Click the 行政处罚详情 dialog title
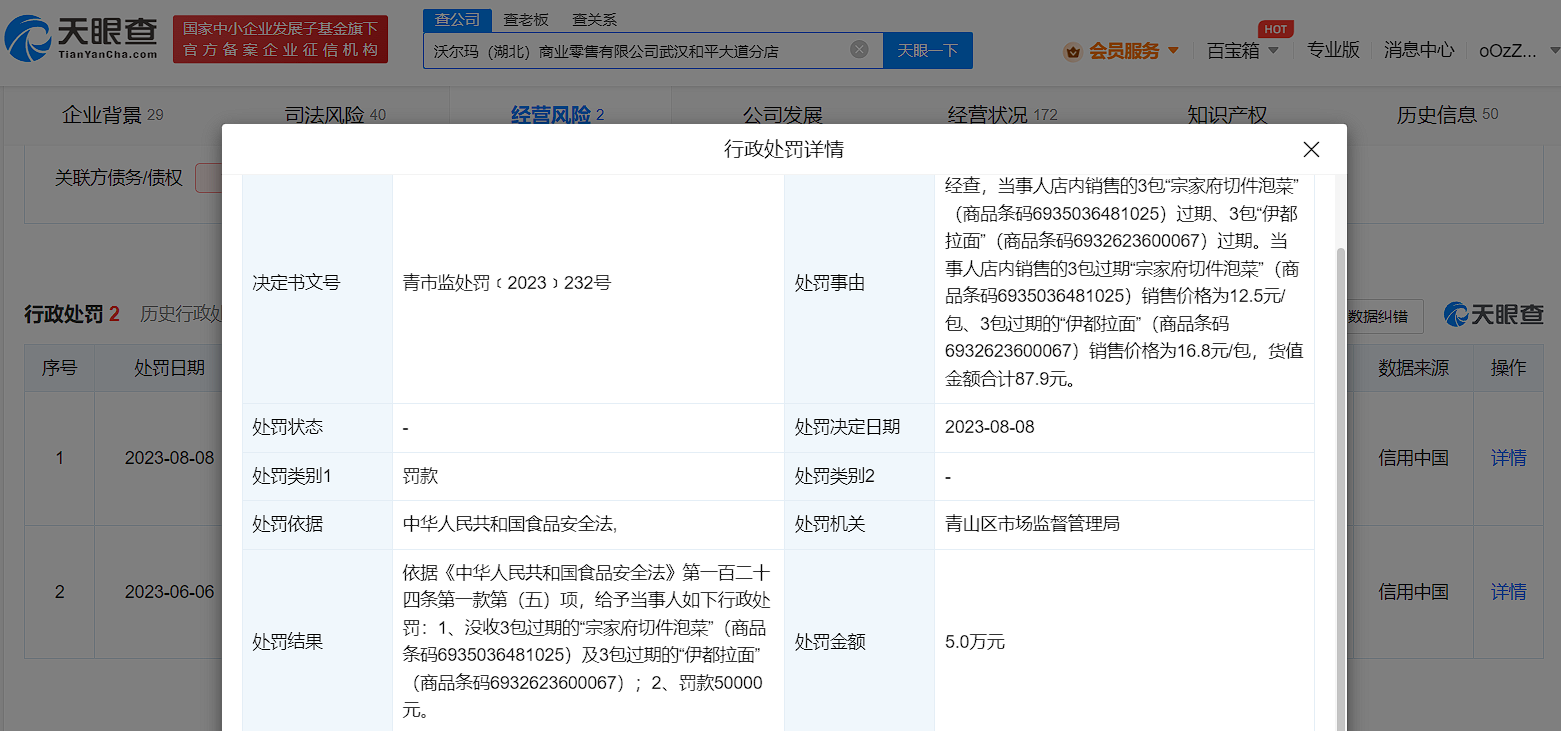Image resolution: width=1561 pixels, height=731 pixels. [x=784, y=150]
